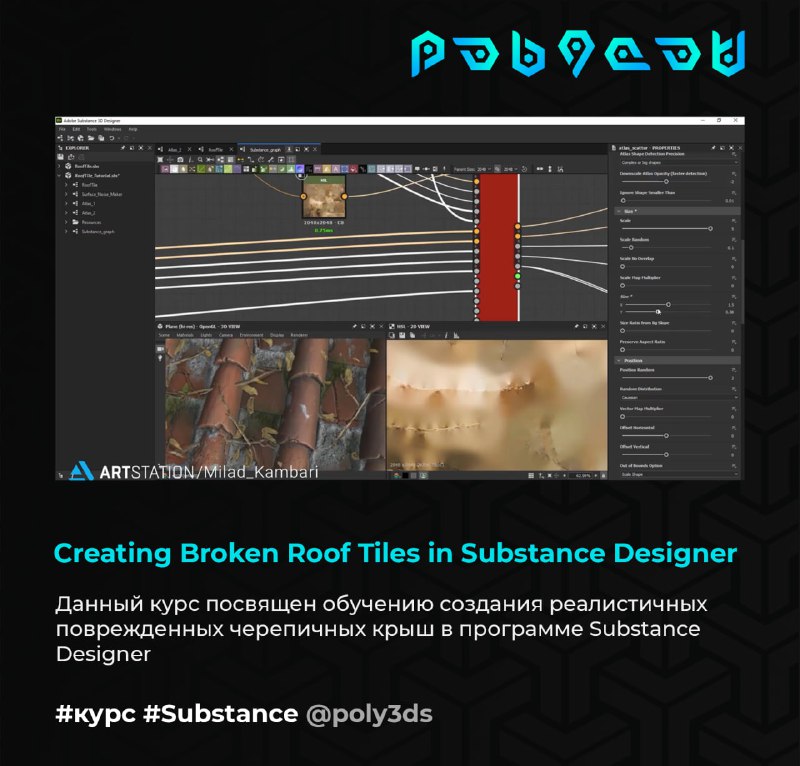Click the new substance graph toolbar icon
Viewport: 800px width, 766px height.
tap(61, 138)
